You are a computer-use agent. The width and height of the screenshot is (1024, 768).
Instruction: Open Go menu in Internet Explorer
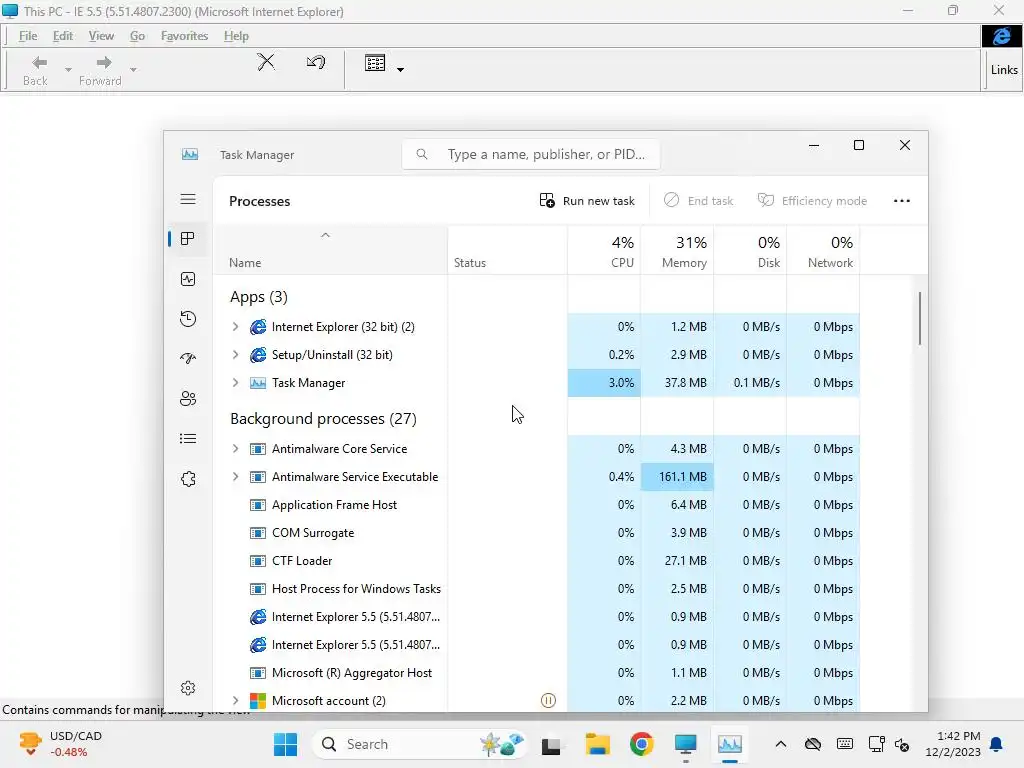(x=137, y=36)
